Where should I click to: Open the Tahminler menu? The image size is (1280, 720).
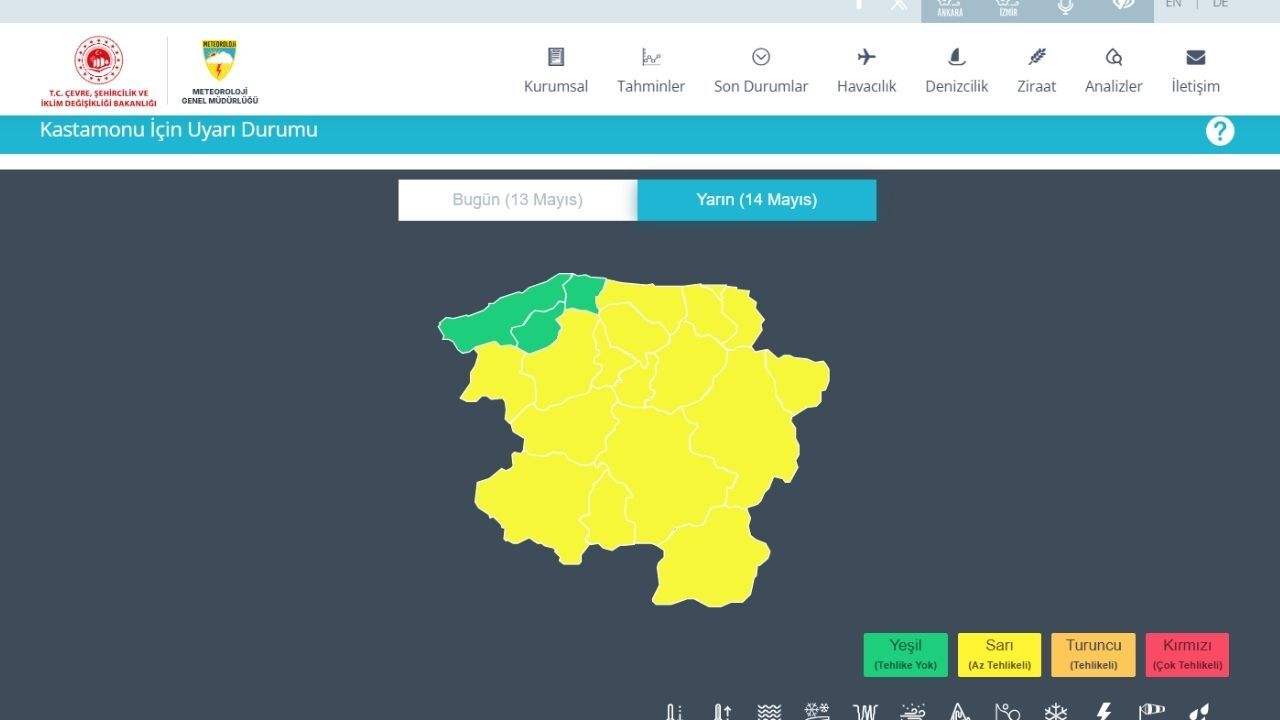pyautogui.click(x=651, y=71)
